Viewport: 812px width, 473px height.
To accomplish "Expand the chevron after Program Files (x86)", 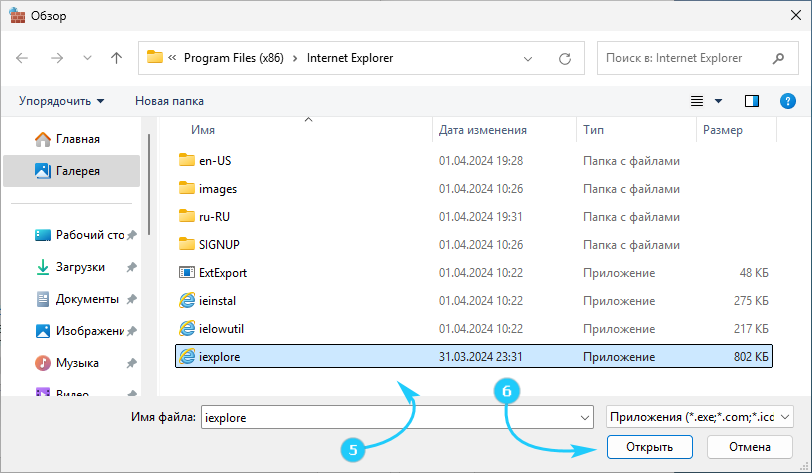I will 295,59.
